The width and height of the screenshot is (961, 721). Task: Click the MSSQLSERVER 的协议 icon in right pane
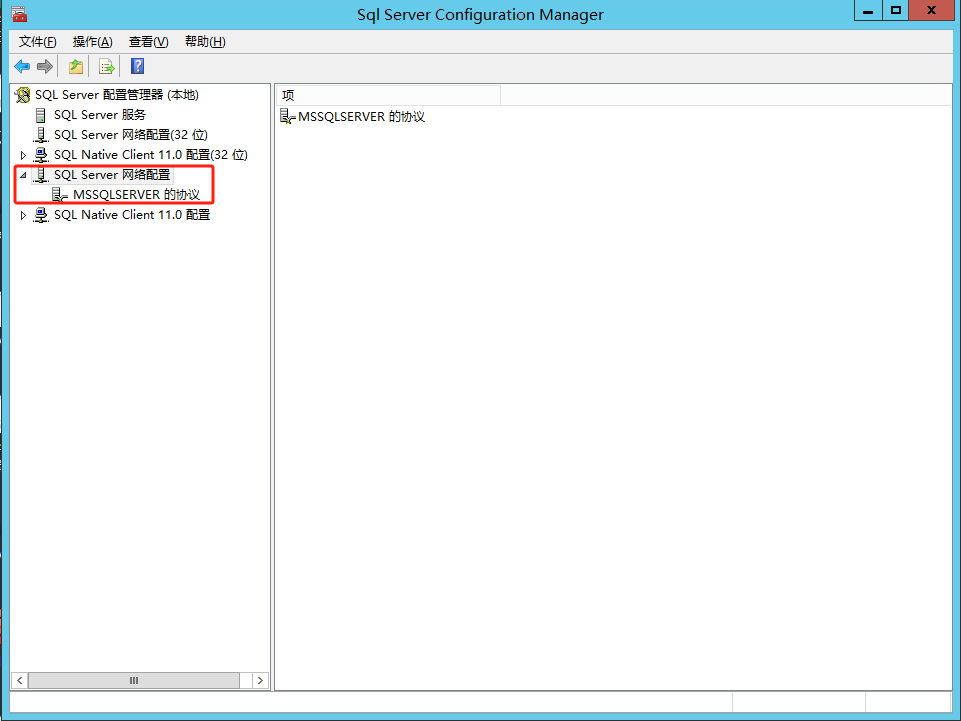[287, 116]
